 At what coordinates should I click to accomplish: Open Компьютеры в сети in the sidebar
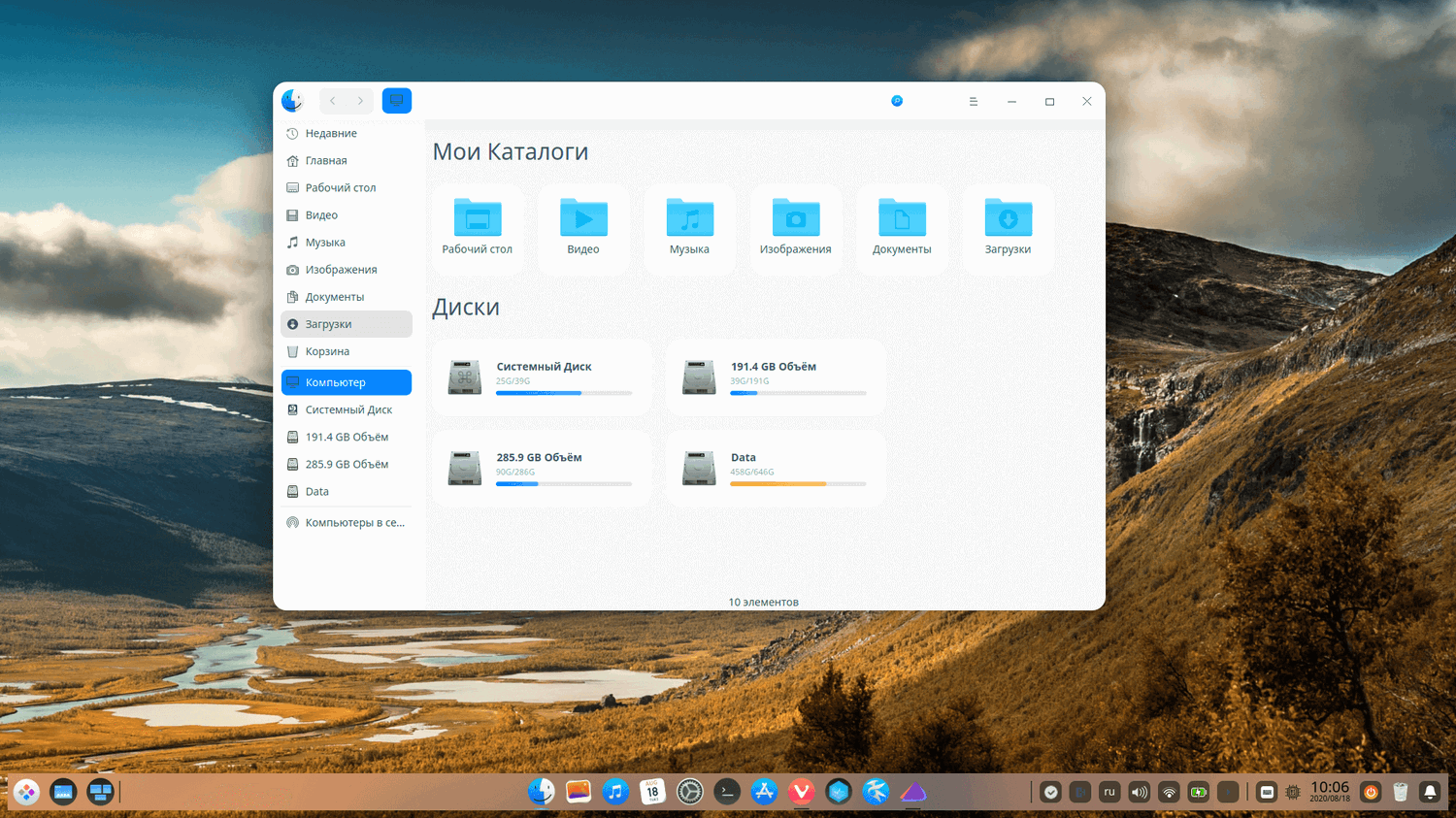(347, 523)
